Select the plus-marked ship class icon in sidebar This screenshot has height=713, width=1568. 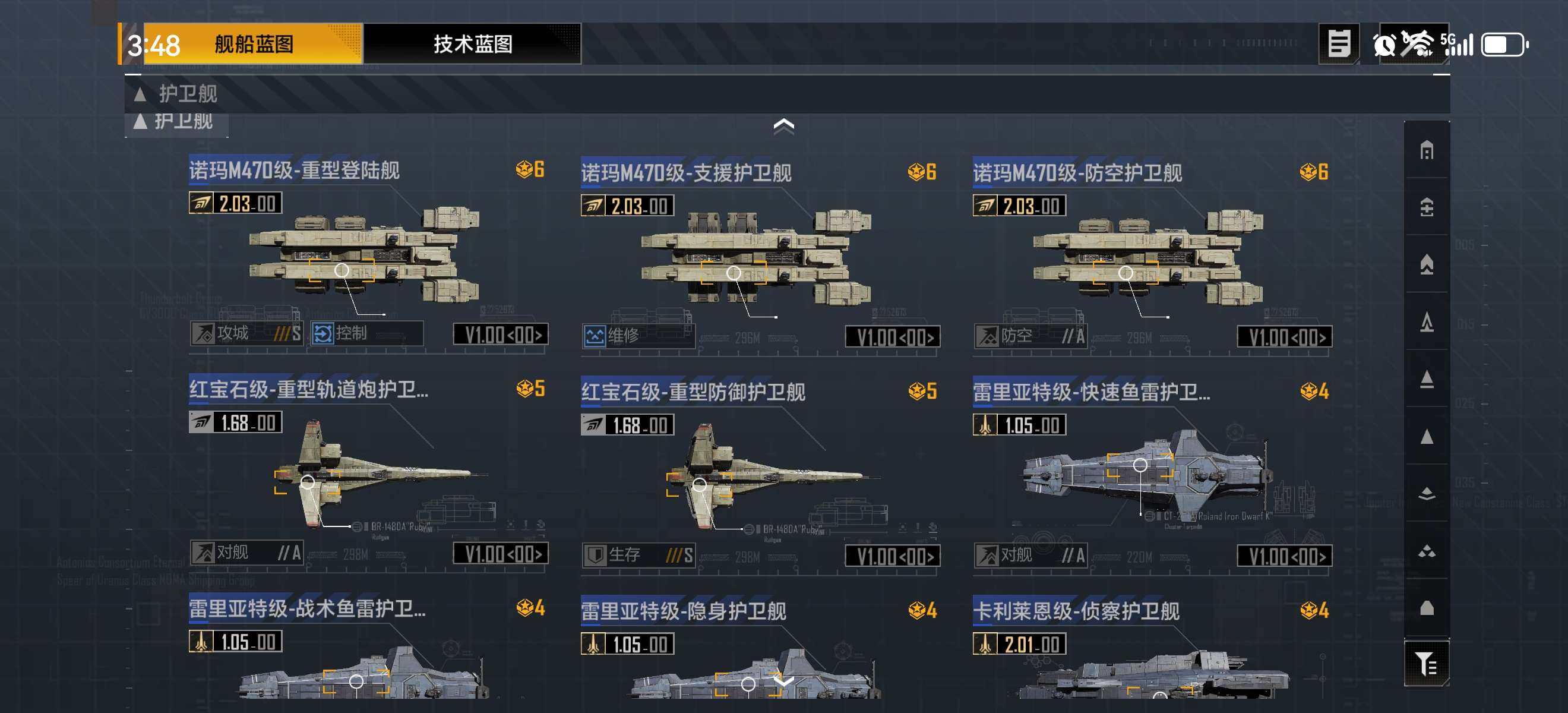click(x=1426, y=207)
